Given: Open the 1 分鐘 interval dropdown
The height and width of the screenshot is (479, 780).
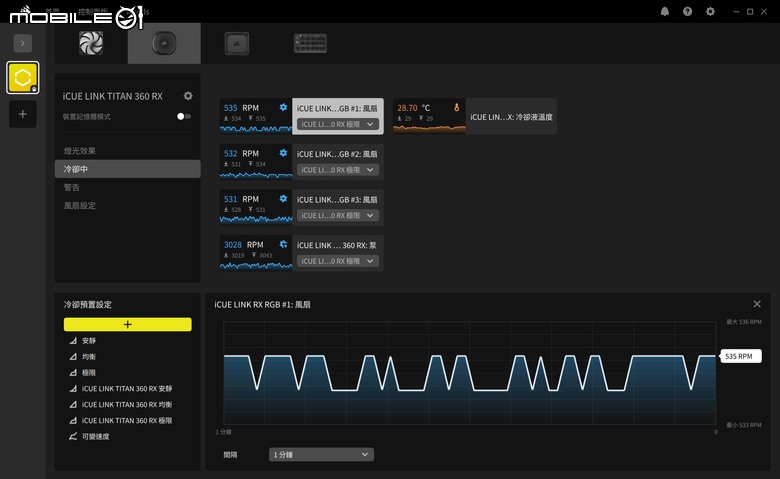Looking at the screenshot, I should [x=321, y=455].
